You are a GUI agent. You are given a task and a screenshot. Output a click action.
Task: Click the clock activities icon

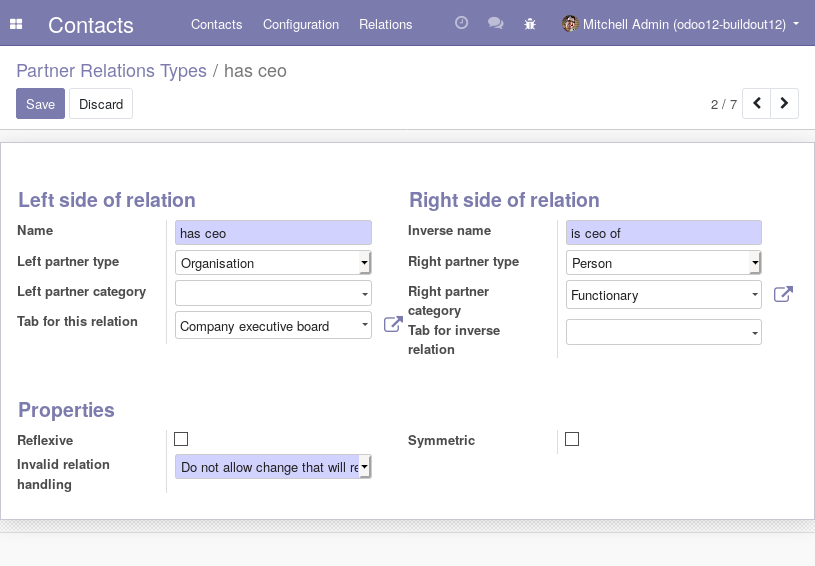pyautogui.click(x=461, y=23)
